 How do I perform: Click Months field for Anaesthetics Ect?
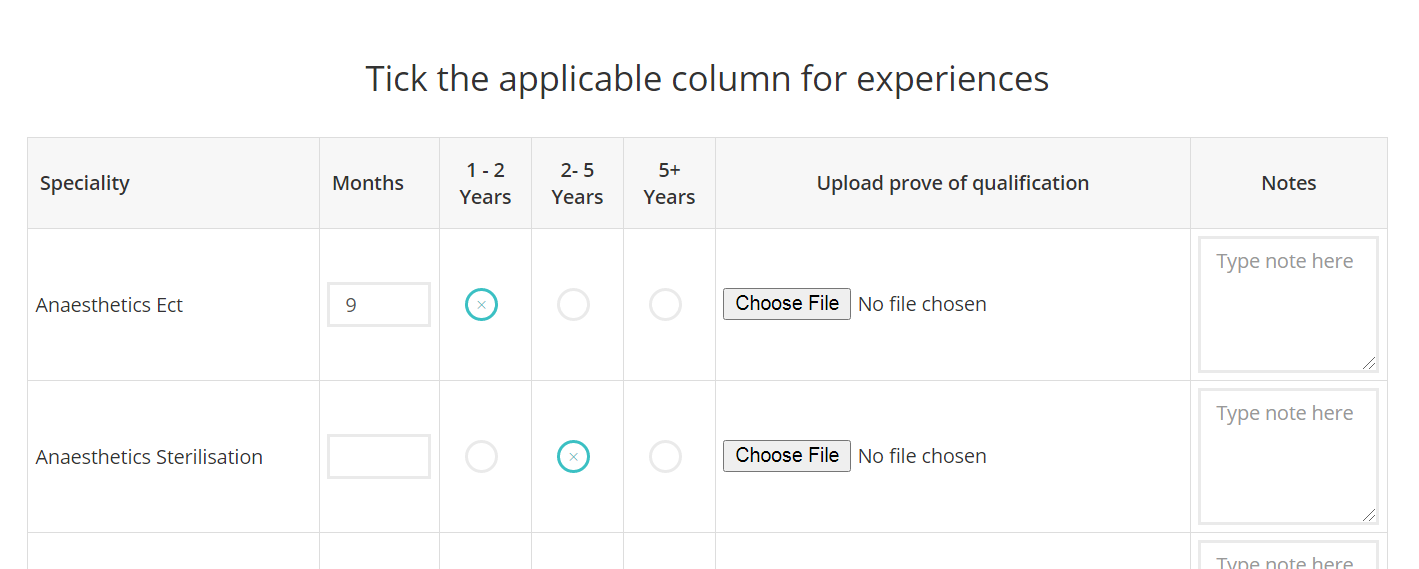(379, 305)
